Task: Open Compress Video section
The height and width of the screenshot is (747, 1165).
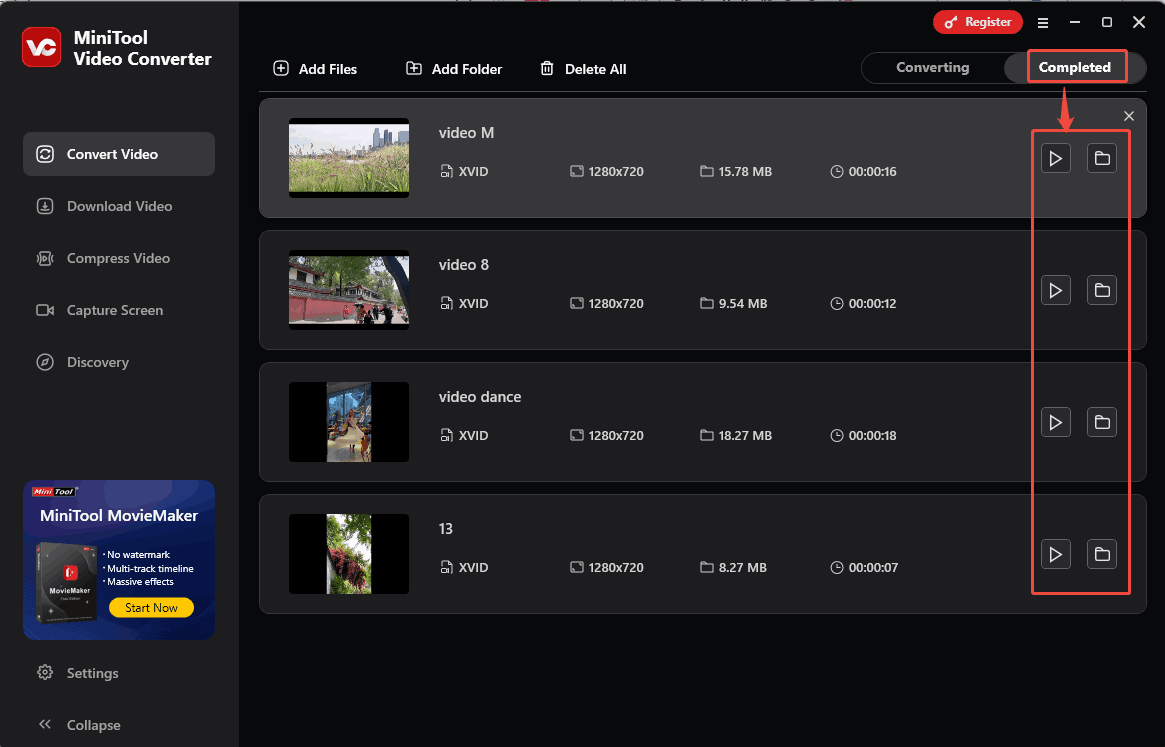Action: click(118, 258)
